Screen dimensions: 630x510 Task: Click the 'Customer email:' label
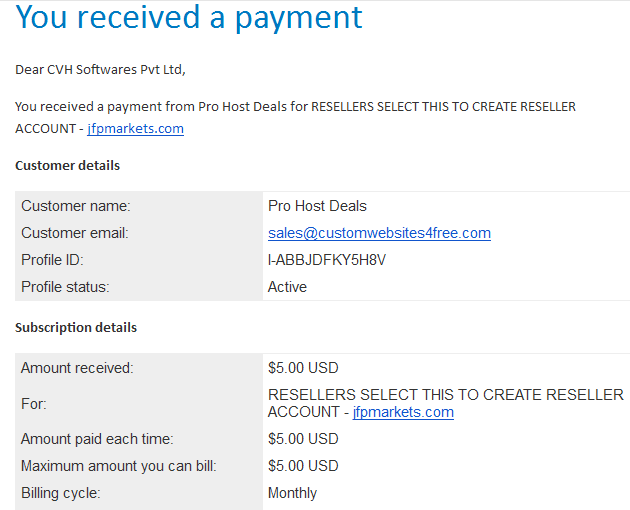(x=74, y=233)
